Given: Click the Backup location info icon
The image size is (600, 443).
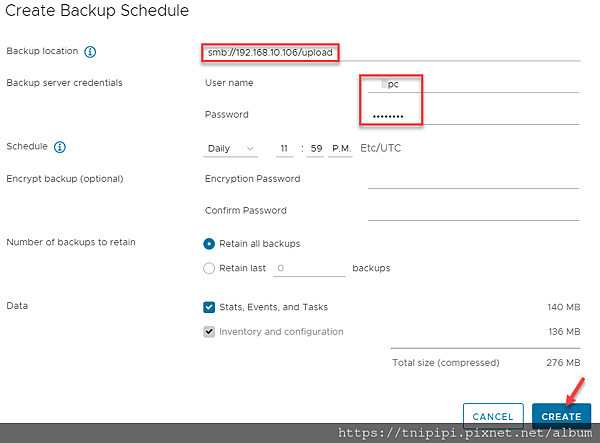Looking at the screenshot, I should click(90, 51).
